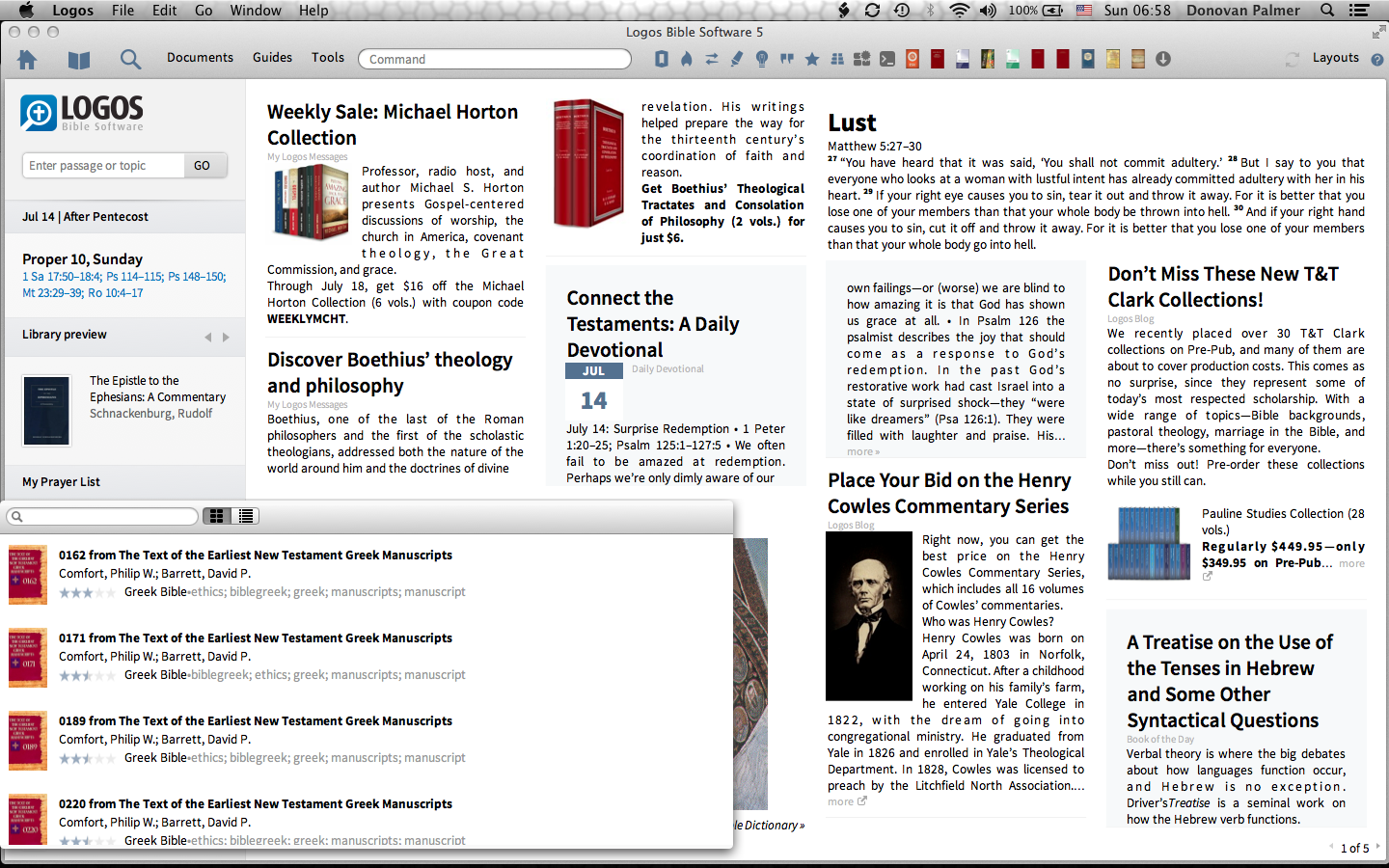Select the highlighter shortcut icon

737,59
